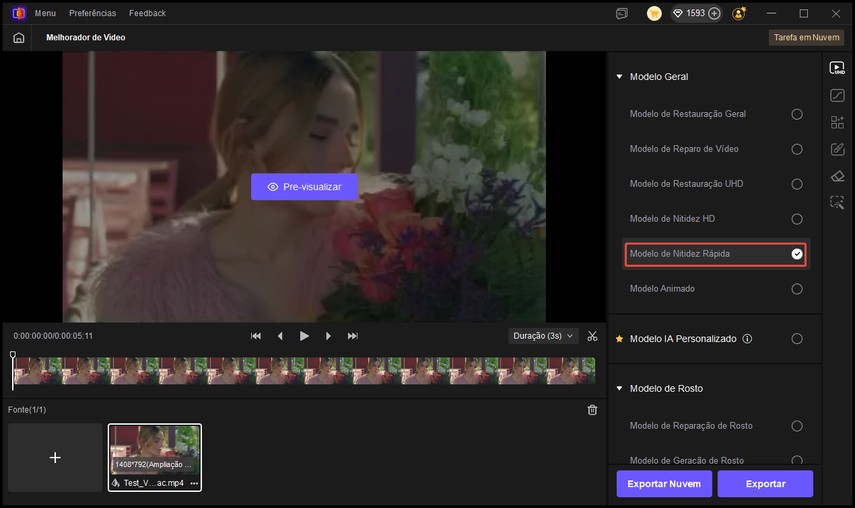This screenshot has width=855, height=508.
Task: Skip to the start of video
Action: [x=256, y=336]
